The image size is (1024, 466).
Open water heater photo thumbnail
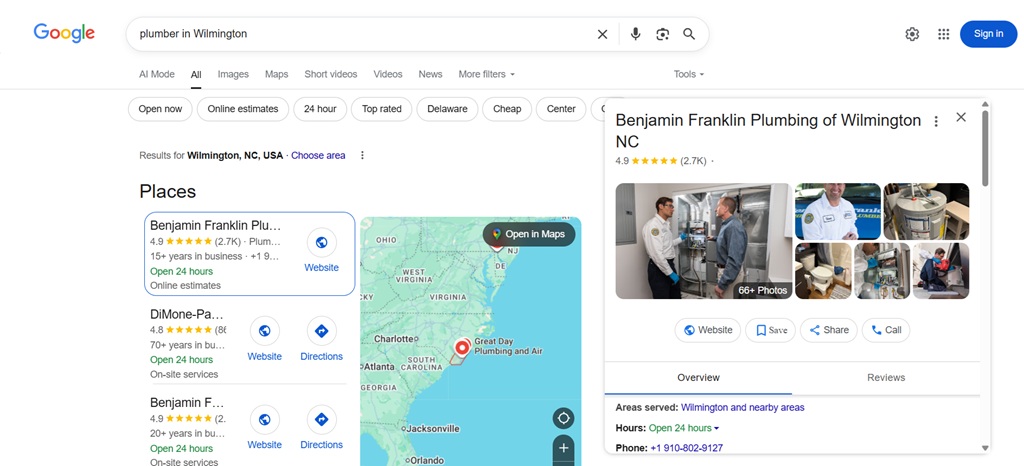point(926,211)
